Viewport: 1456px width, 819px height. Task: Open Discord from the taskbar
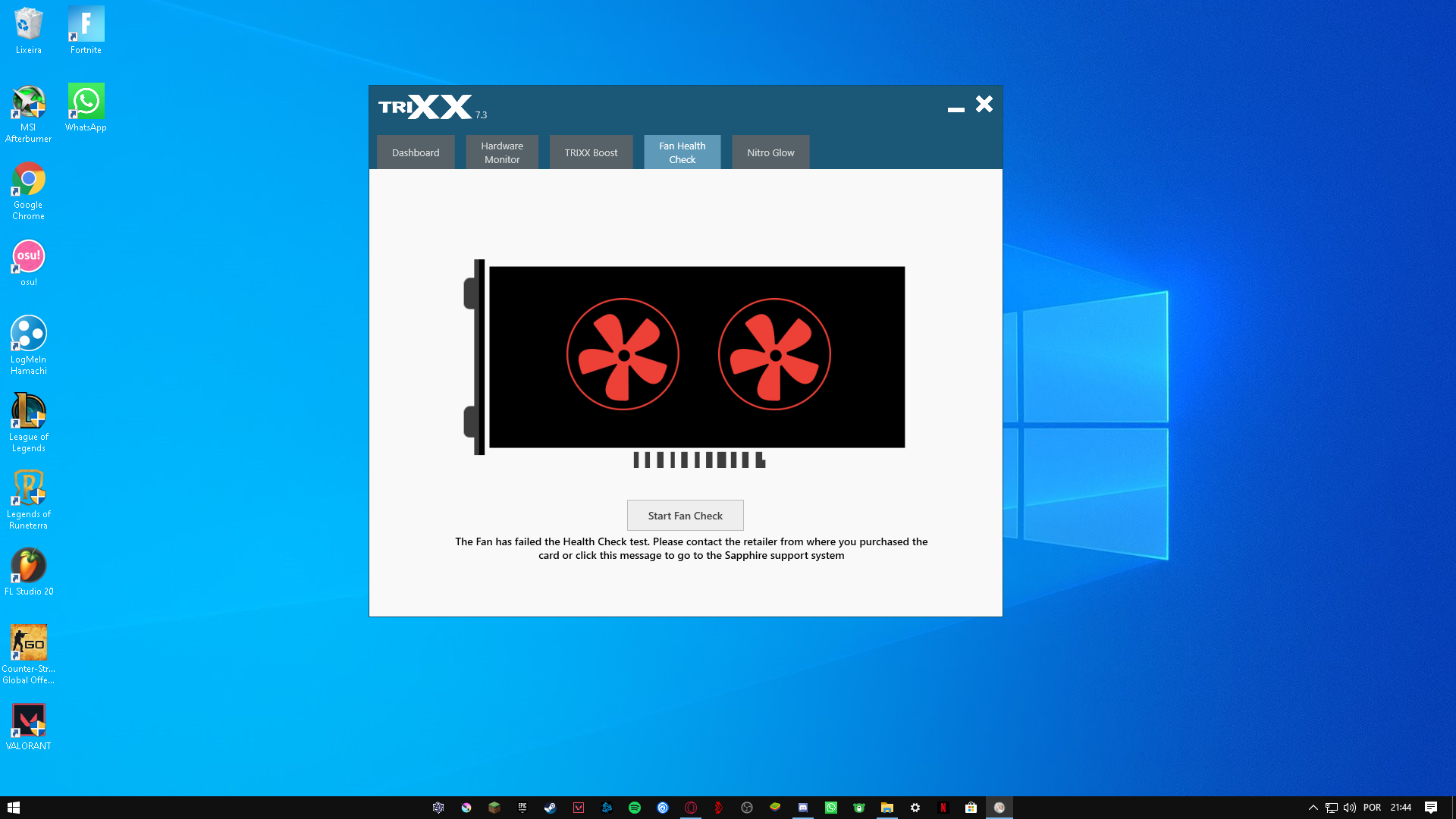803,808
